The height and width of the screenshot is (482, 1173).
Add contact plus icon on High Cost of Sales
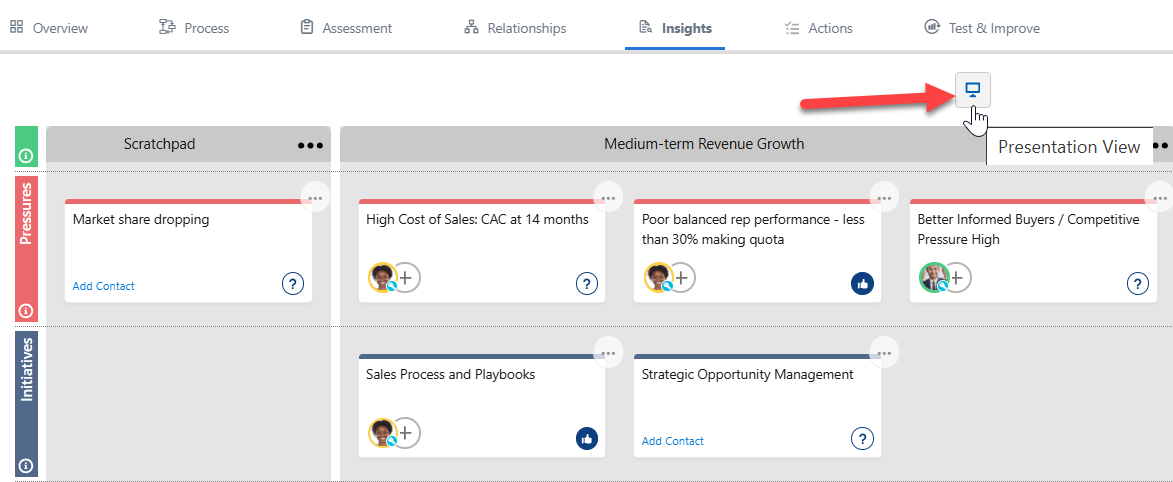[405, 277]
